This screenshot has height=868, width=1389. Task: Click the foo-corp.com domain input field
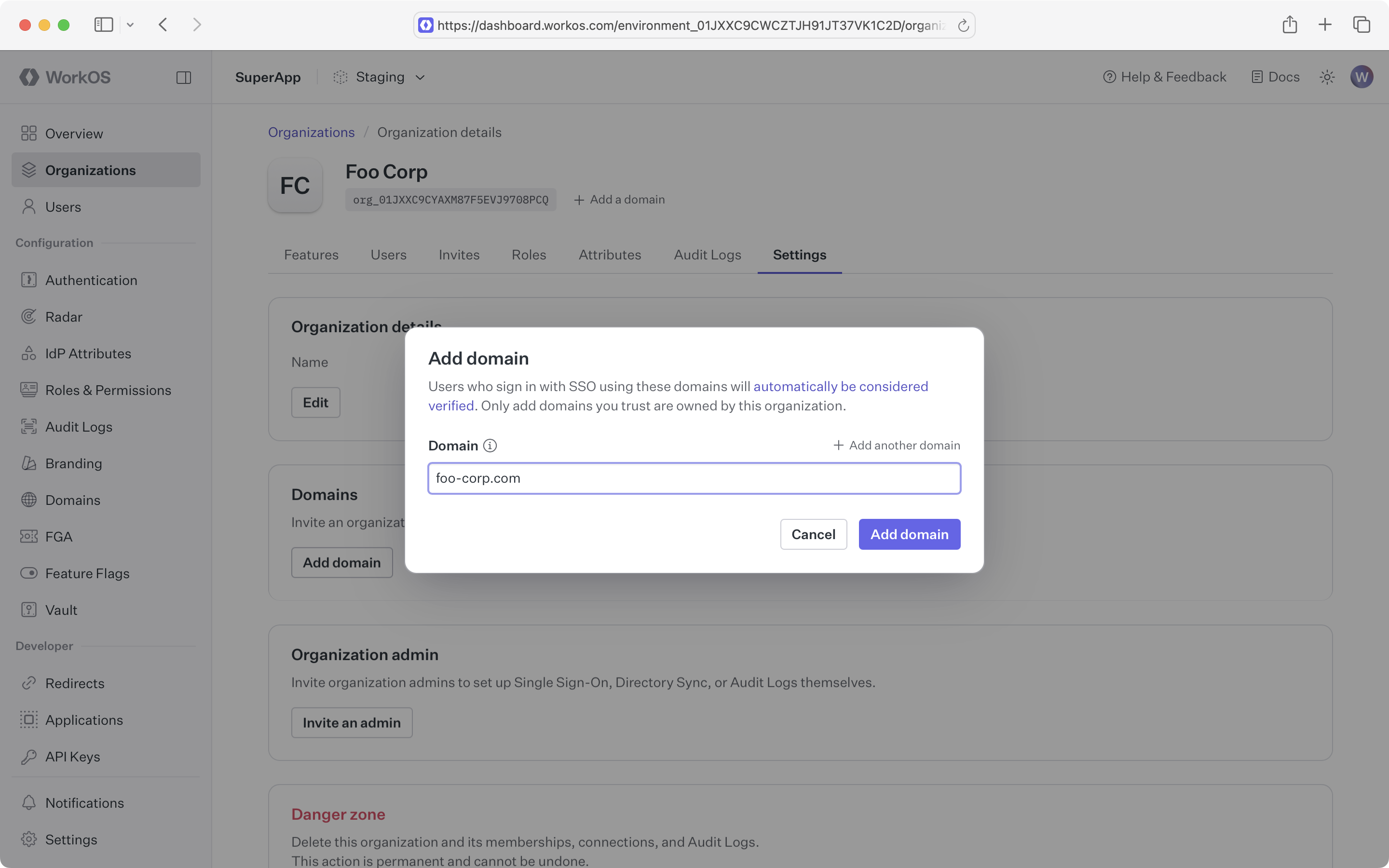tap(694, 477)
